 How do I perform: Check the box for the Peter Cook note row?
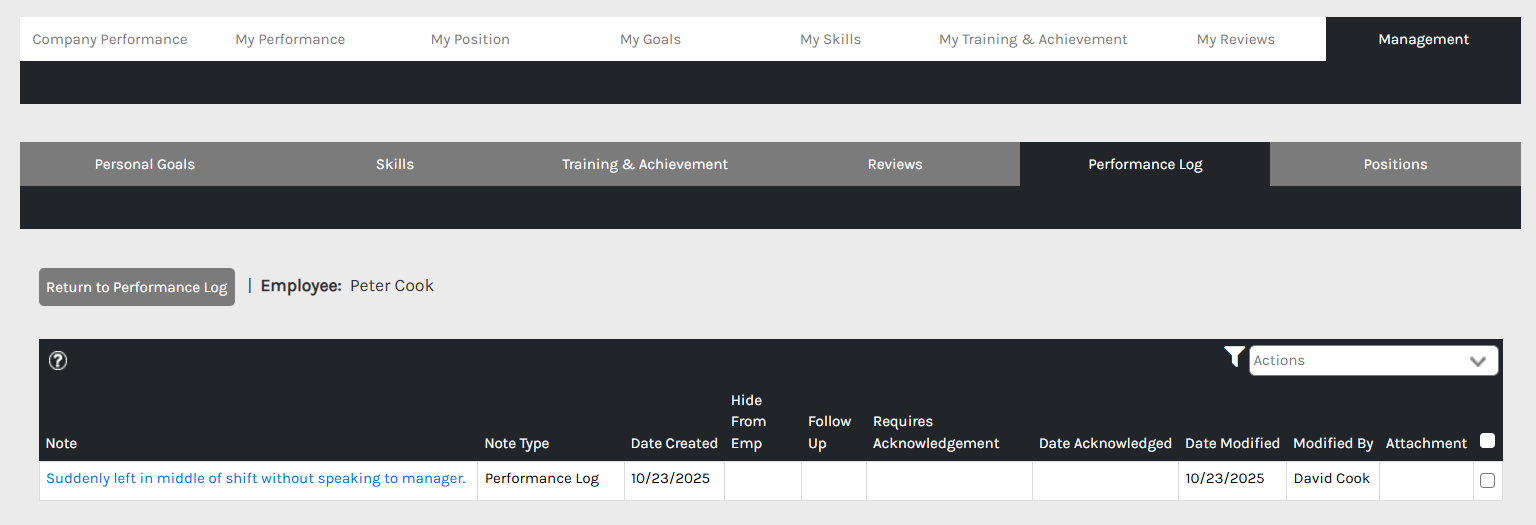point(1487,480)
